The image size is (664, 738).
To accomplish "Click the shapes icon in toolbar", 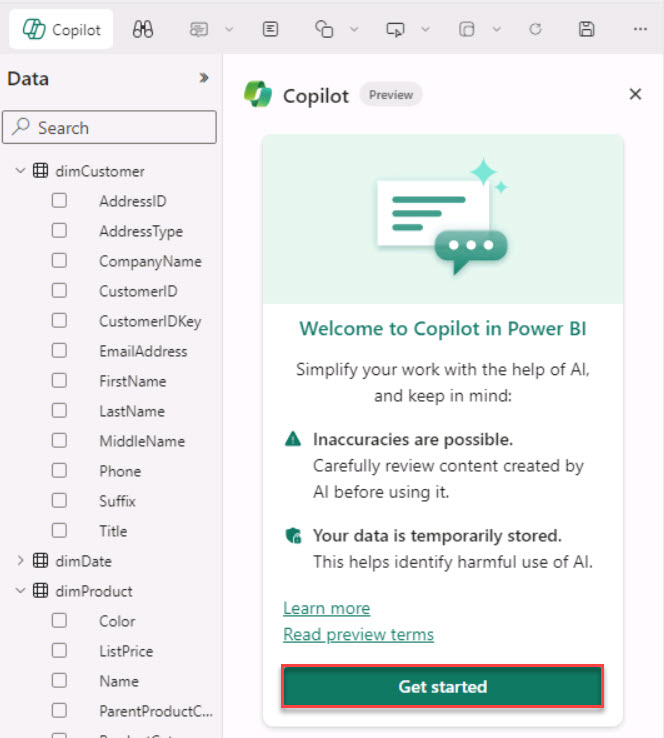I will [324, 29].
